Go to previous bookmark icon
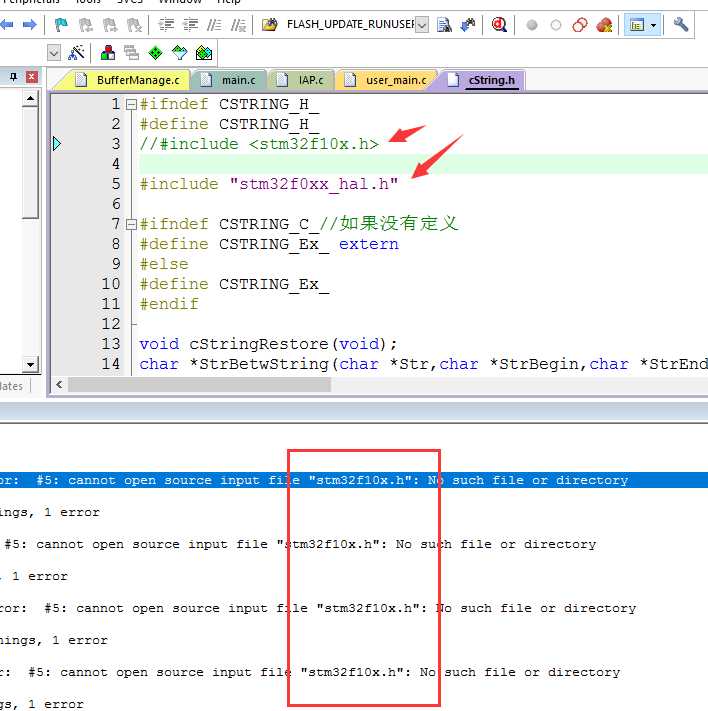The height and width of the screenshot is (711, 708). (85, 25)
